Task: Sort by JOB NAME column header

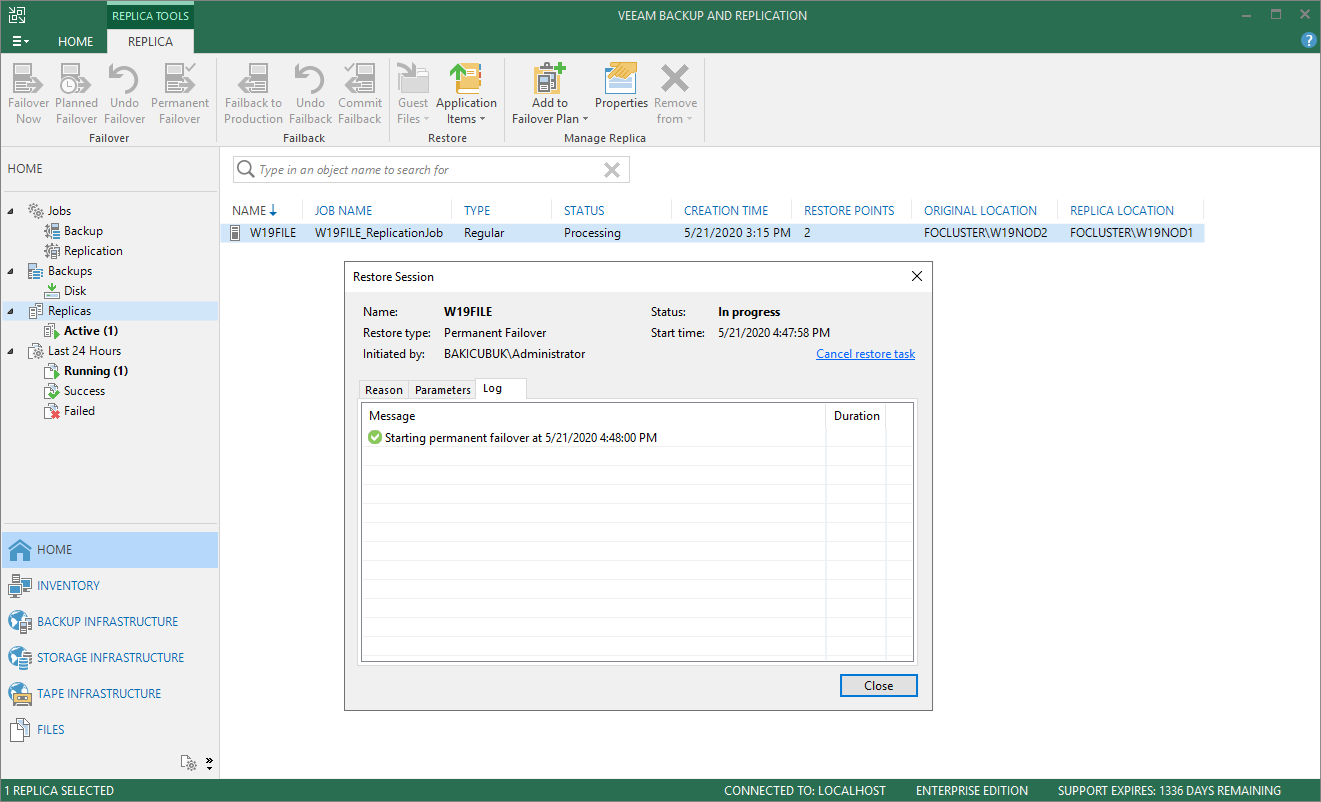Action: point(343,211)
